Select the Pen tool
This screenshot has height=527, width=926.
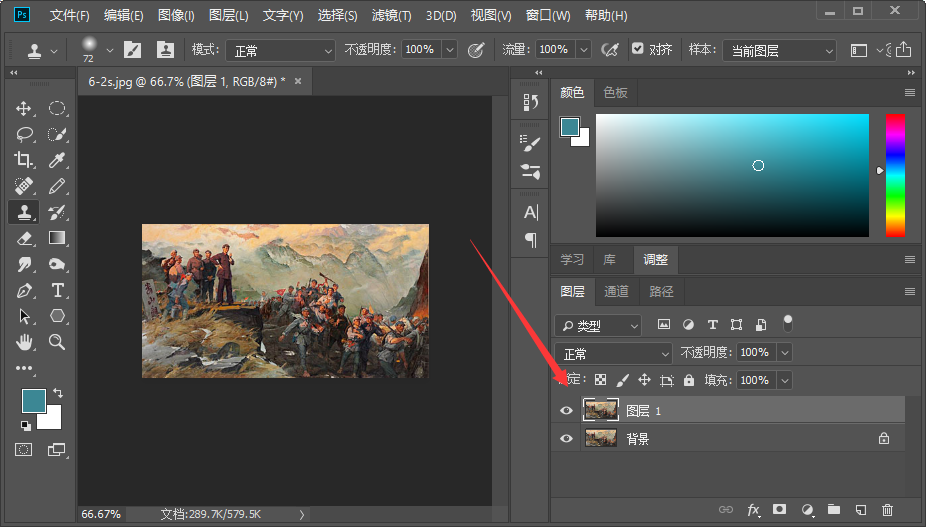click(x=24, y=290)
